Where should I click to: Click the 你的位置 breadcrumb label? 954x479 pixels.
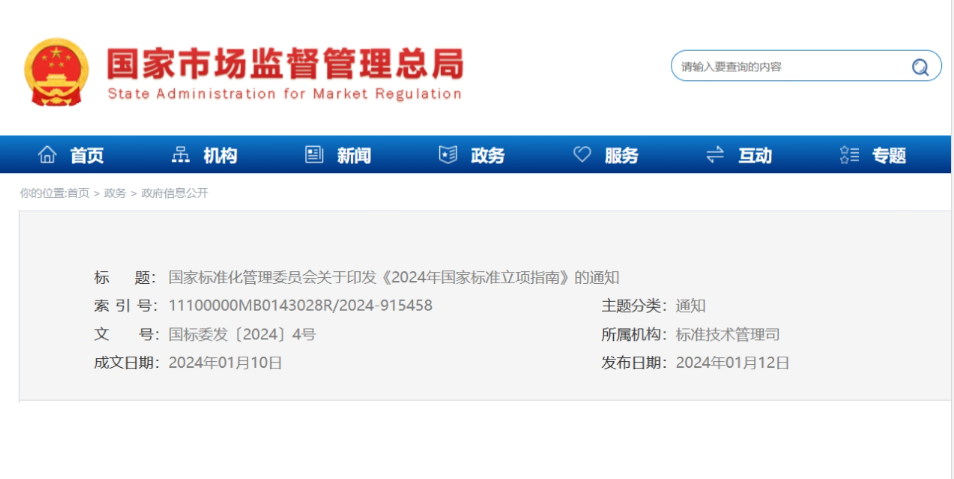43,193
